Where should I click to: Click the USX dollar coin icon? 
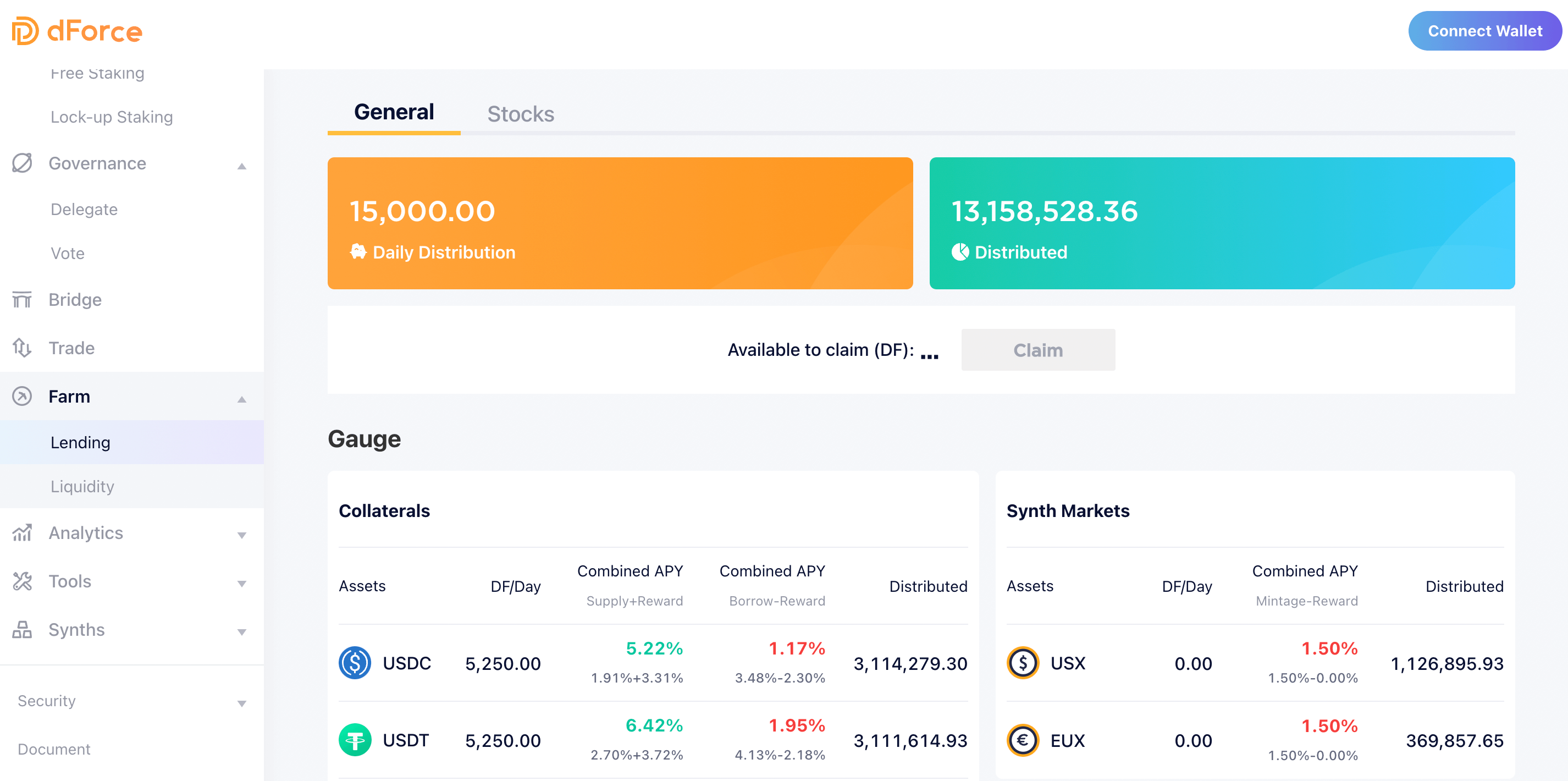[x=1023, y=663]
